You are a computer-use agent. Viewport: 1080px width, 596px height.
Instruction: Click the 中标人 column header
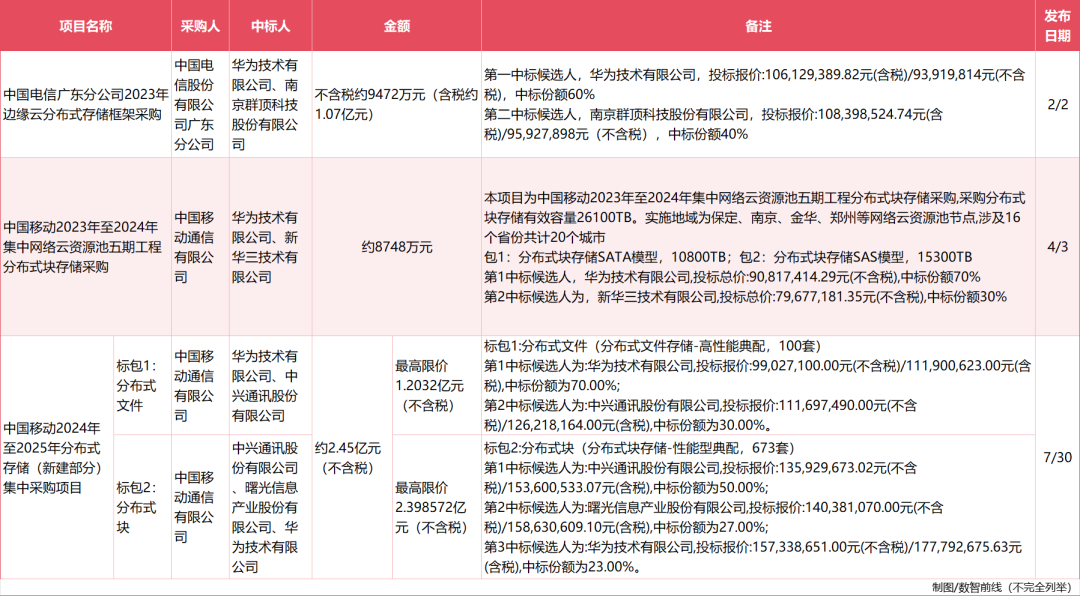[271, 26]
